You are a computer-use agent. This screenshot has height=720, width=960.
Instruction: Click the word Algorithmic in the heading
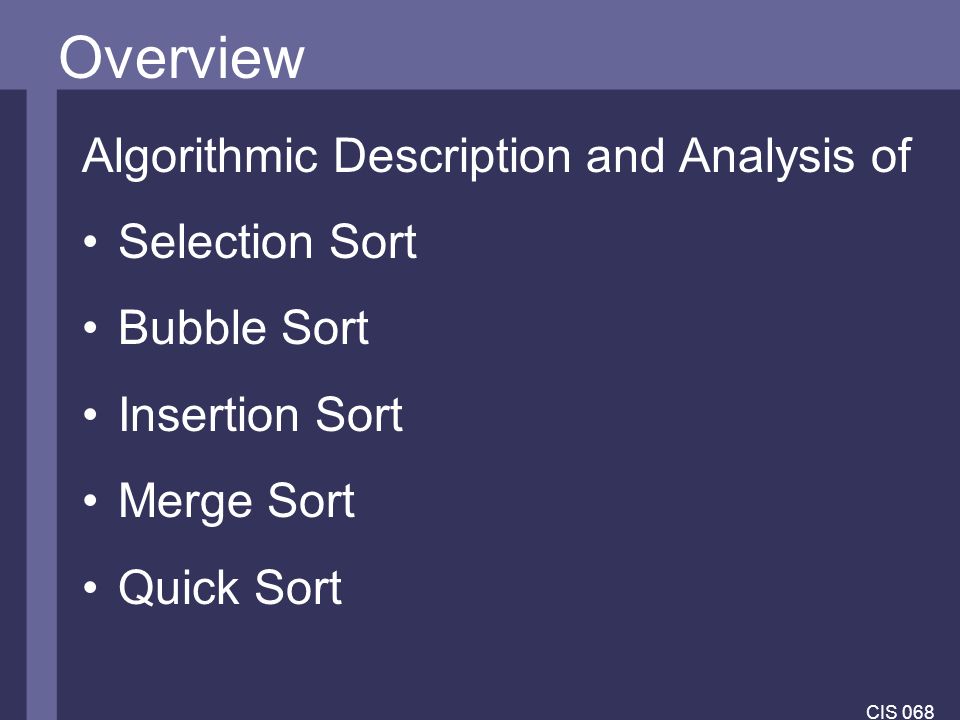[x=200, y=157]
